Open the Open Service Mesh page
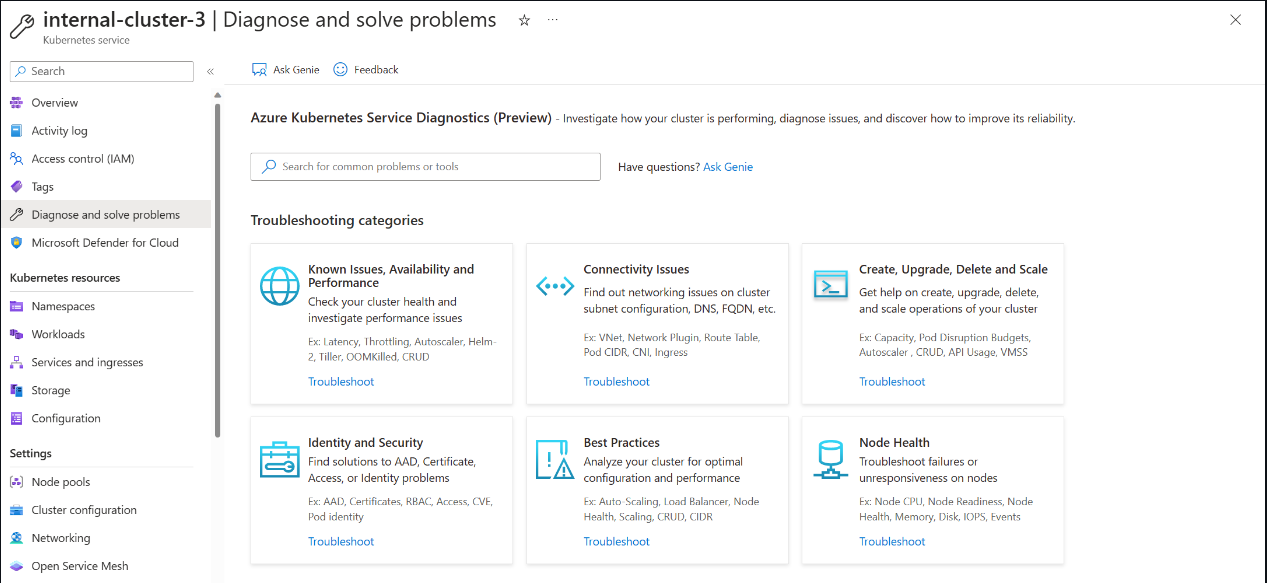The width and height of the screenshot is (1267, 583). click(80, 566)
